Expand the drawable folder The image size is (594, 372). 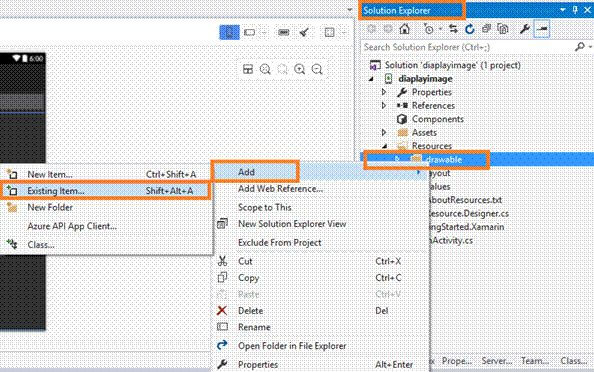point(397,159)
